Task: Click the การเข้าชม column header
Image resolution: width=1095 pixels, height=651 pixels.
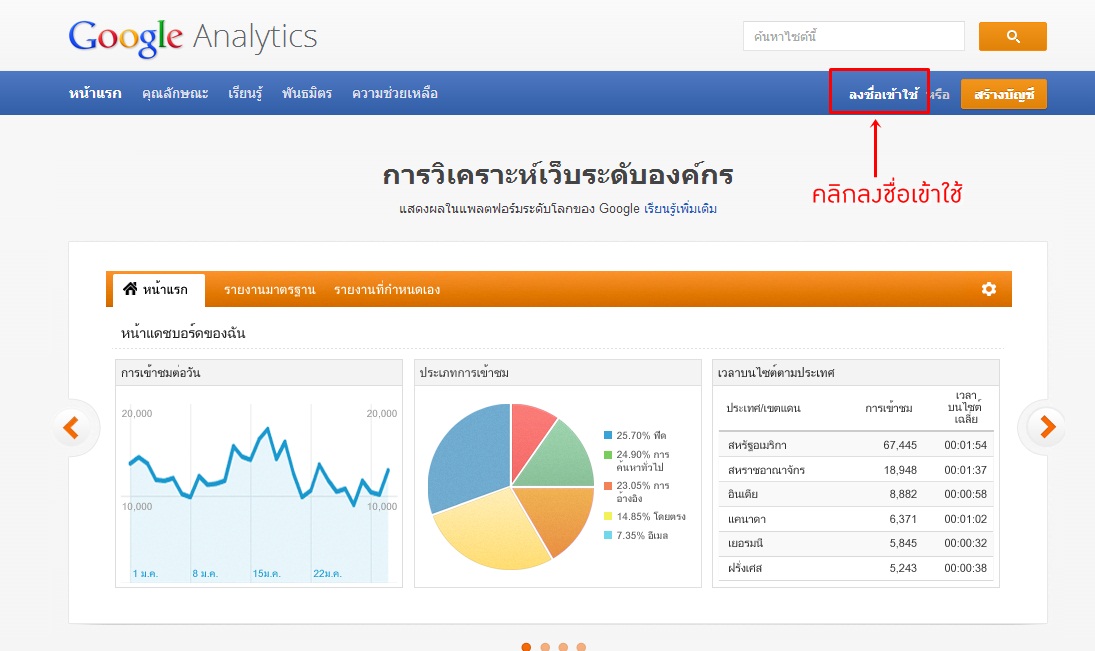Action: coord(888,408)
